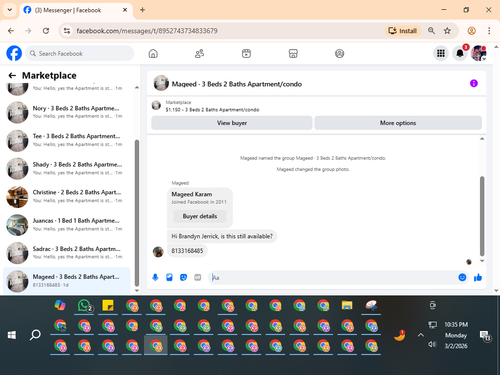Open Sadrac 3 Beds 2 Baths conversation
This screenshot has height=375, width=500.
tap(67, 253)
